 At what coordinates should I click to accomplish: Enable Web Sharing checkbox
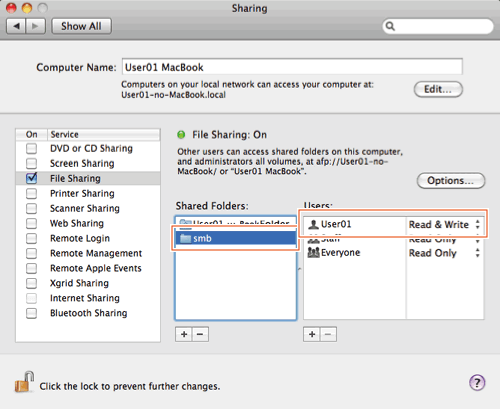31,223
